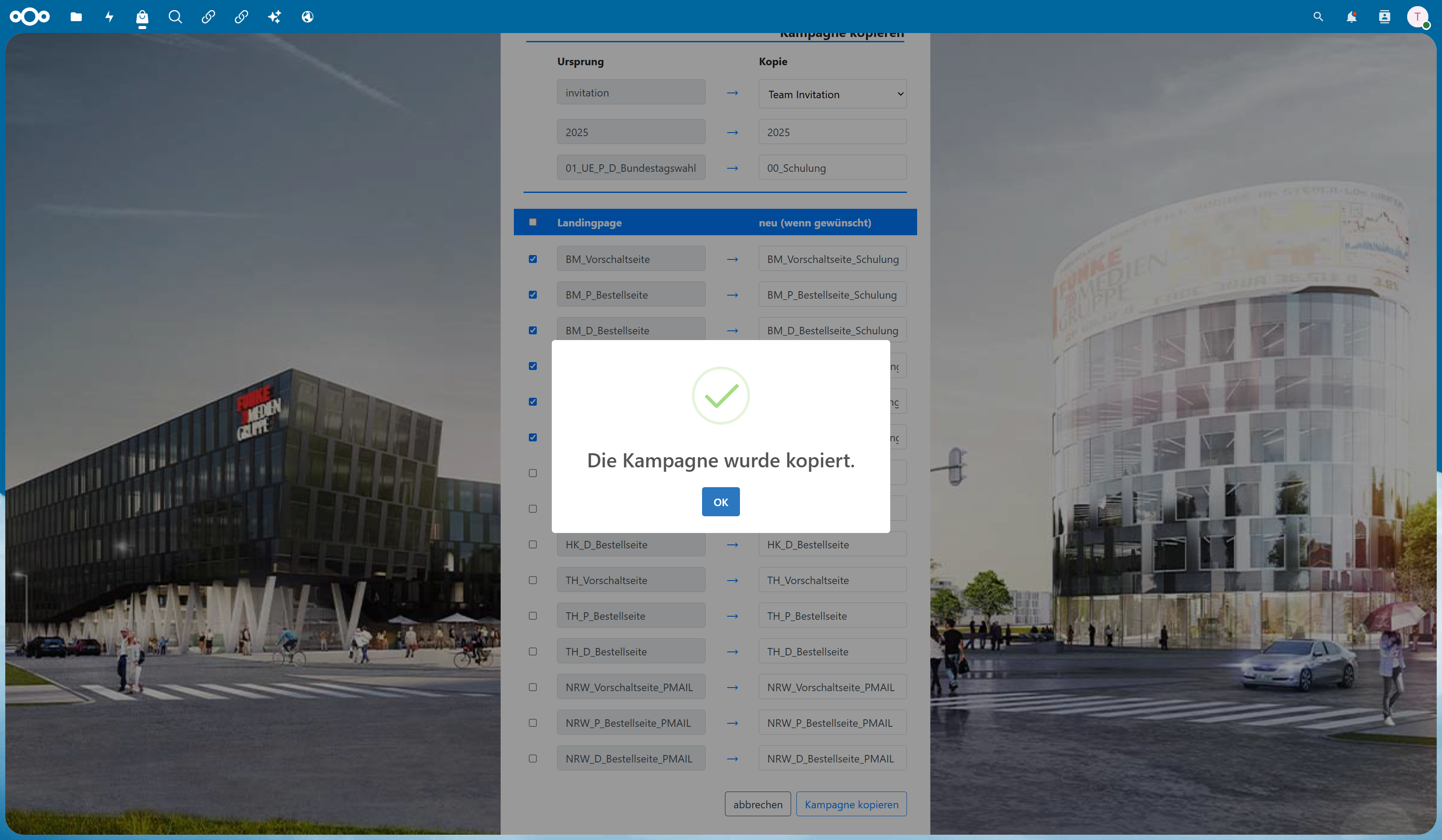1442x840 pixels.
Task: Open the contacts menu icon
Action: click(1385, 17)
